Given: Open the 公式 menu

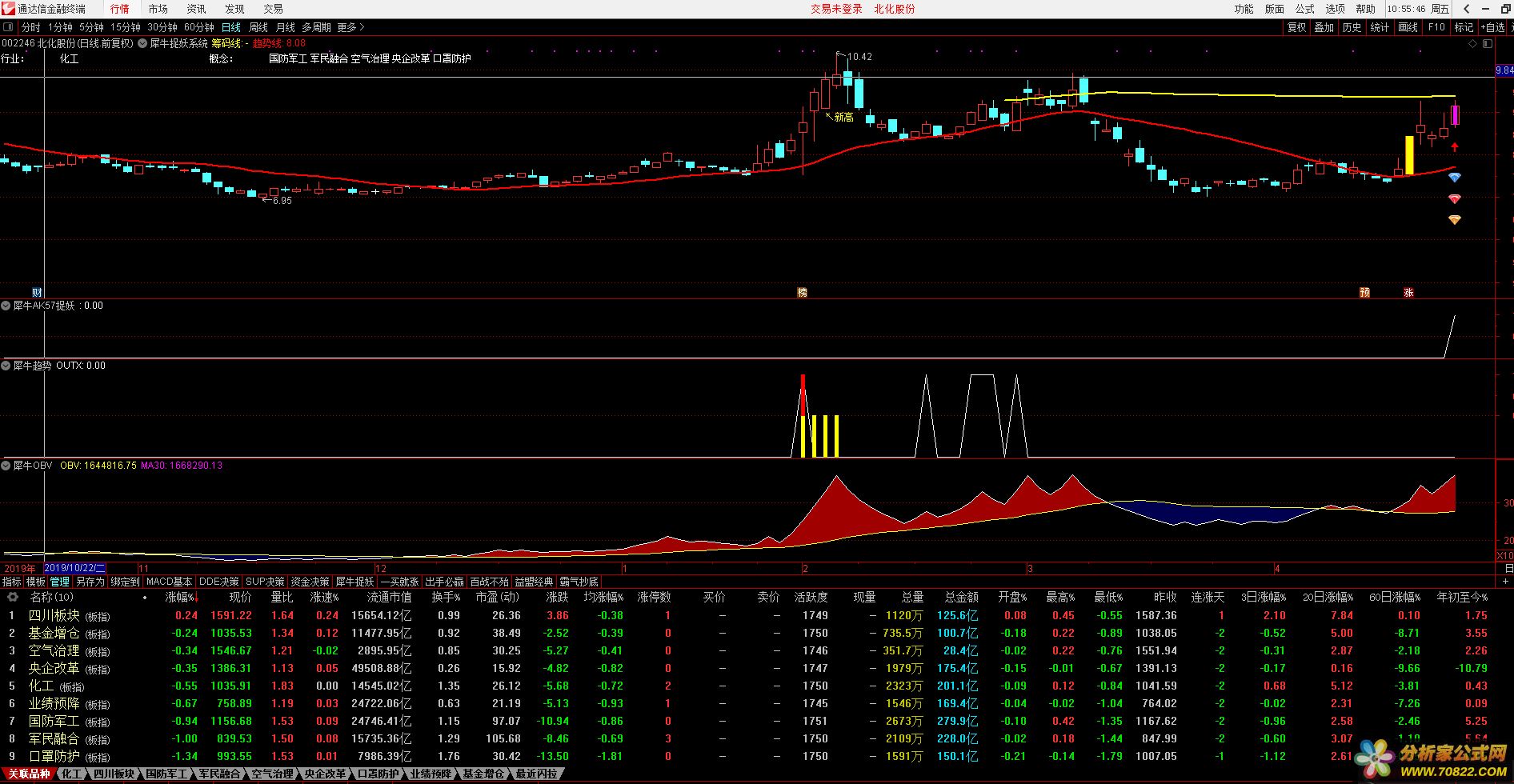Looking at the screenshot, I should [x=1304, y=9].
